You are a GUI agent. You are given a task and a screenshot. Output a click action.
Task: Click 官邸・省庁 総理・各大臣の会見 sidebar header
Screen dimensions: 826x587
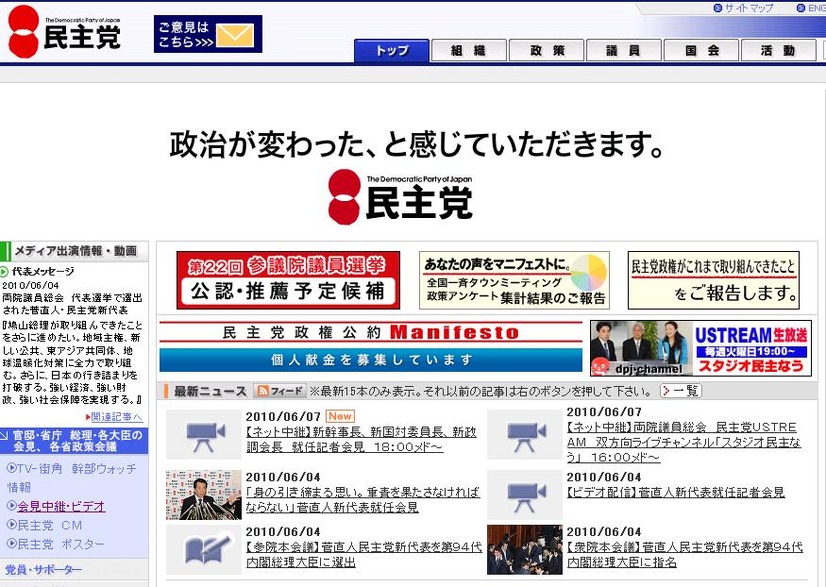click(x=74, y=441)
